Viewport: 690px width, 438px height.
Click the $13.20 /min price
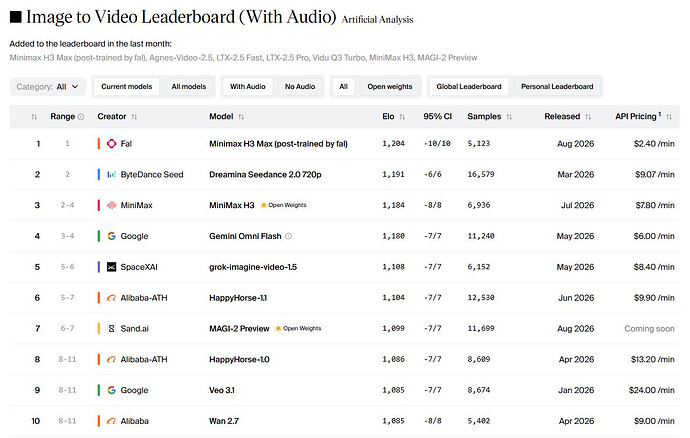click(x=653, y=360)
